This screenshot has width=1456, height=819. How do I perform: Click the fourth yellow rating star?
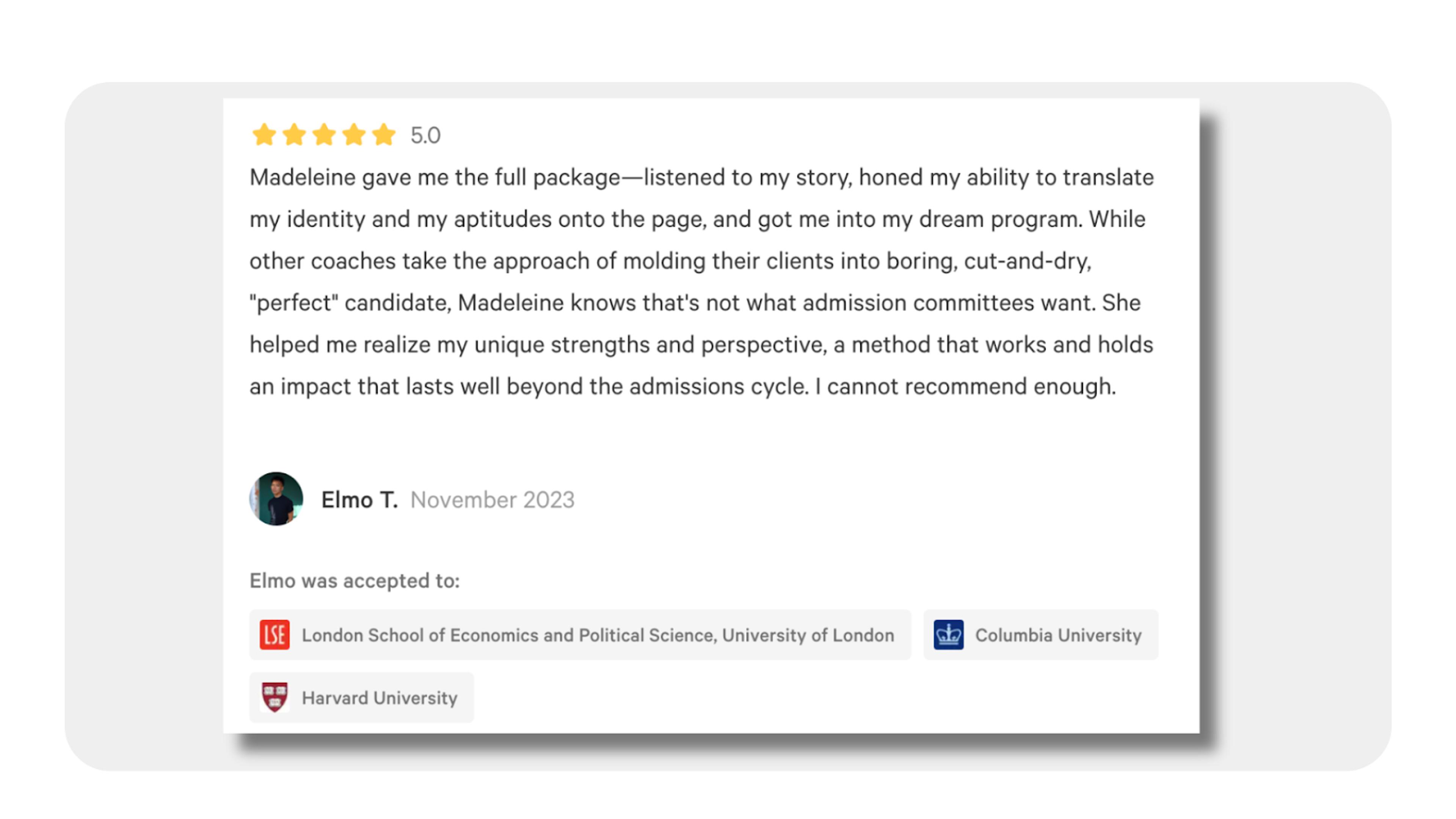point(354,135)
